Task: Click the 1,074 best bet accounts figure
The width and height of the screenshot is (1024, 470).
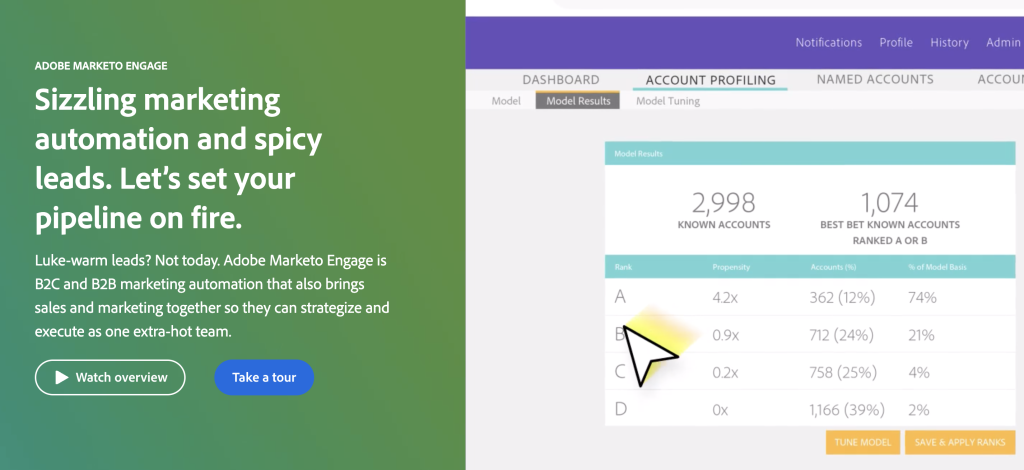Action: [x=889, y=203]
